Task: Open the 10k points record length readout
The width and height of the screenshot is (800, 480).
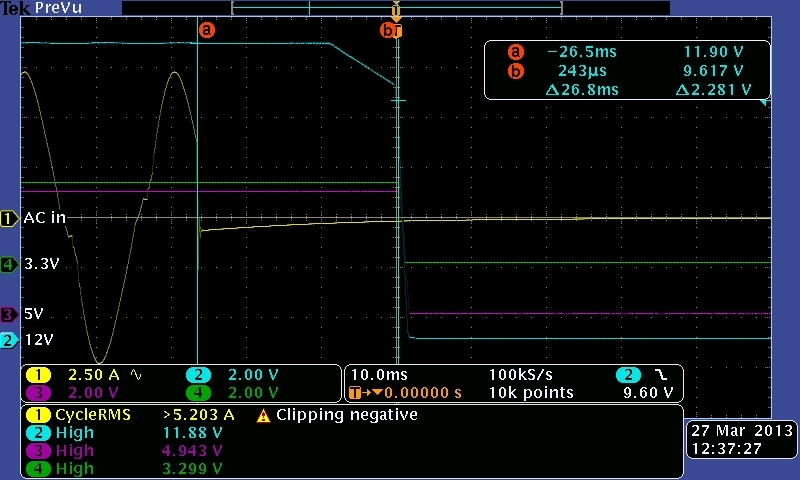Action: [531, 392]
